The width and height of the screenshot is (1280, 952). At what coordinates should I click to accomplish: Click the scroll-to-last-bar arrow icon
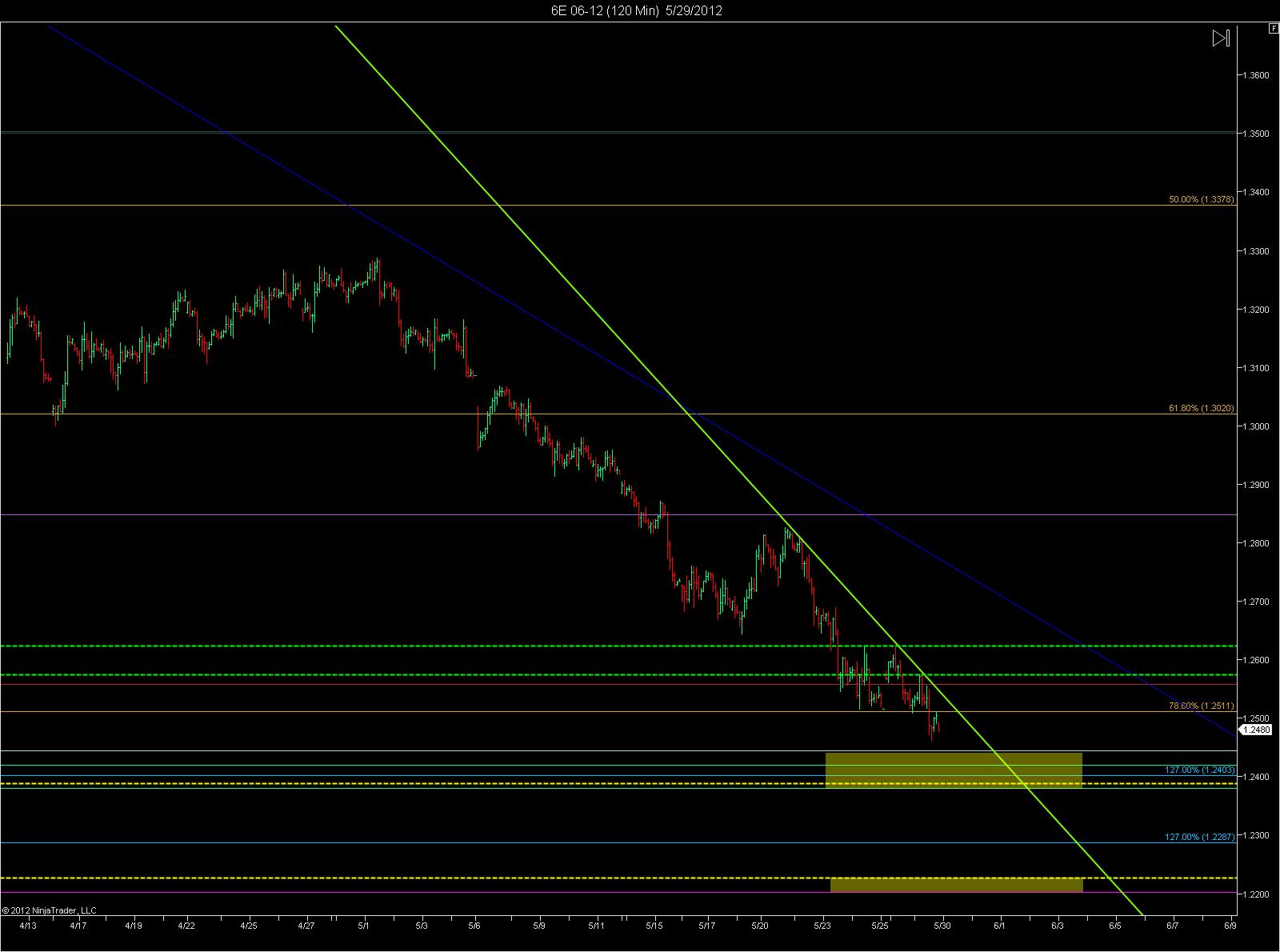(x=1221, y=38)
